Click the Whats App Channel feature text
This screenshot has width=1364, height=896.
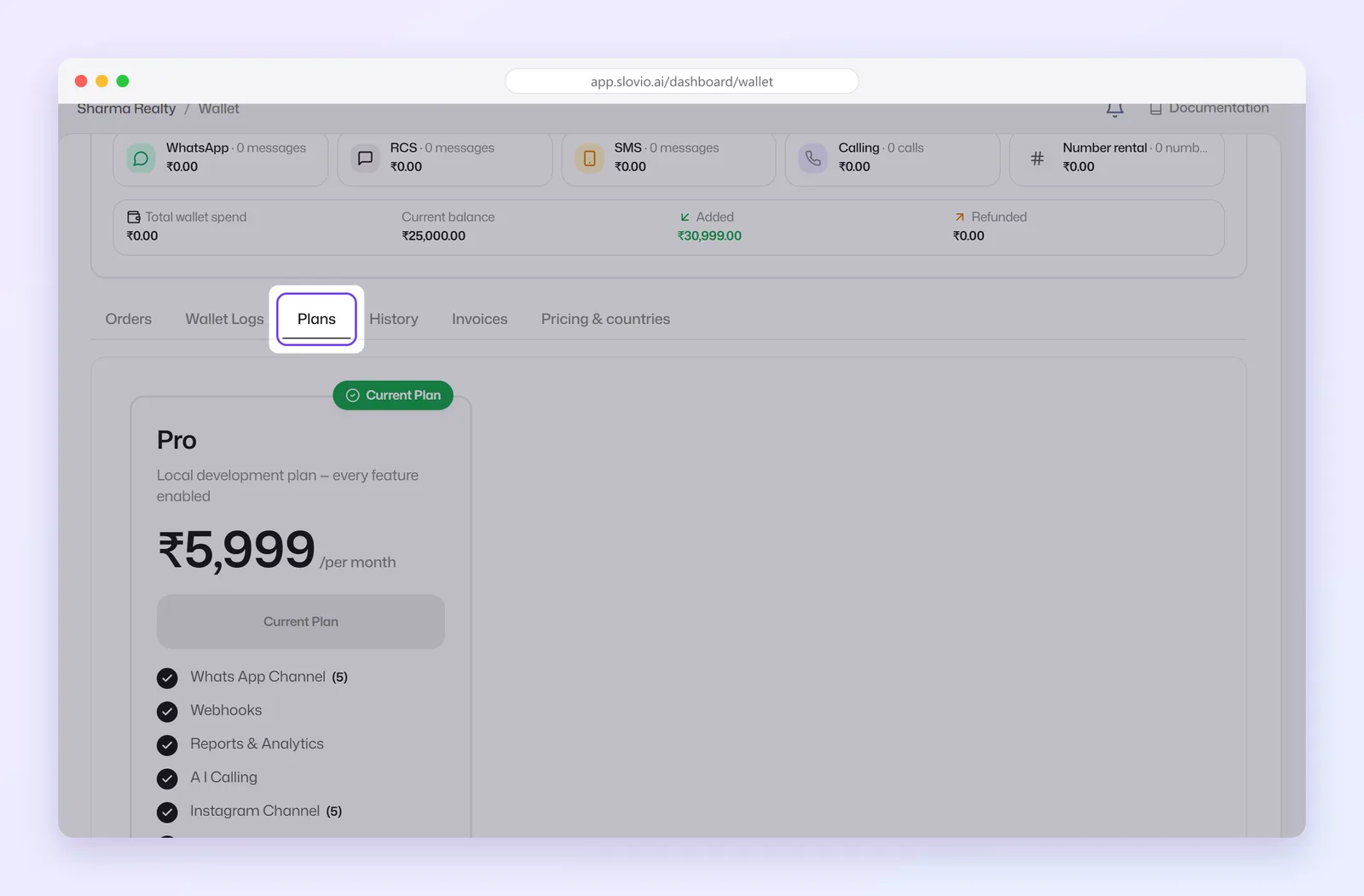(257, 677)
